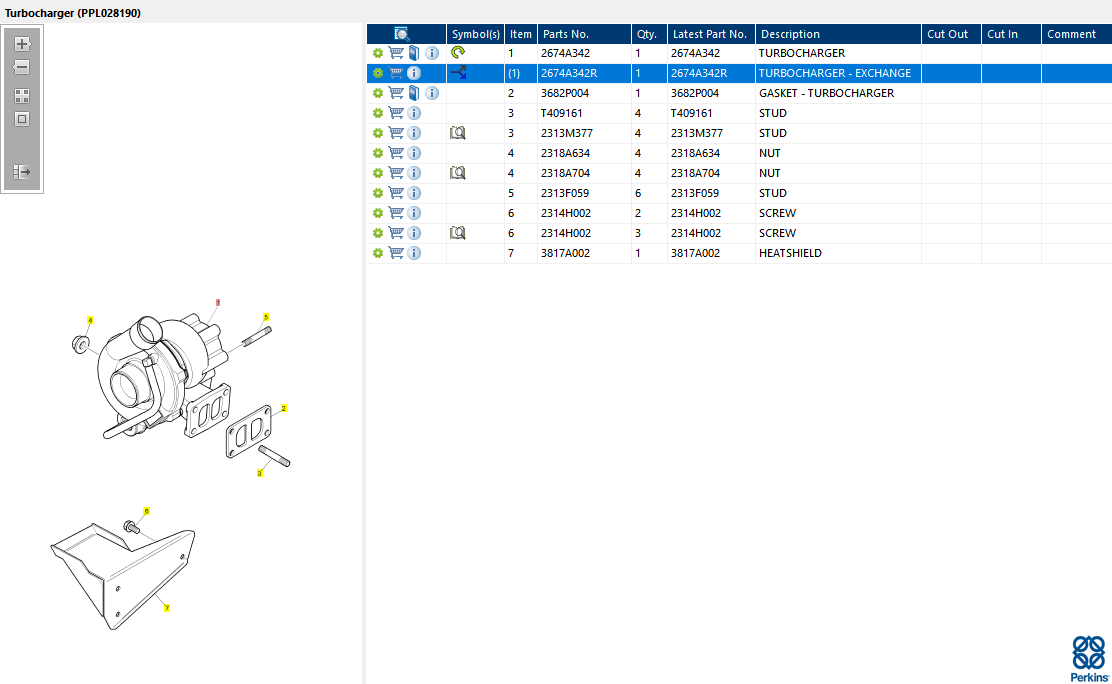This screenshot has width=1112, height=684.
Task: Zoom in on the turbocharger diagram
Action: click(x=22, y=44)
